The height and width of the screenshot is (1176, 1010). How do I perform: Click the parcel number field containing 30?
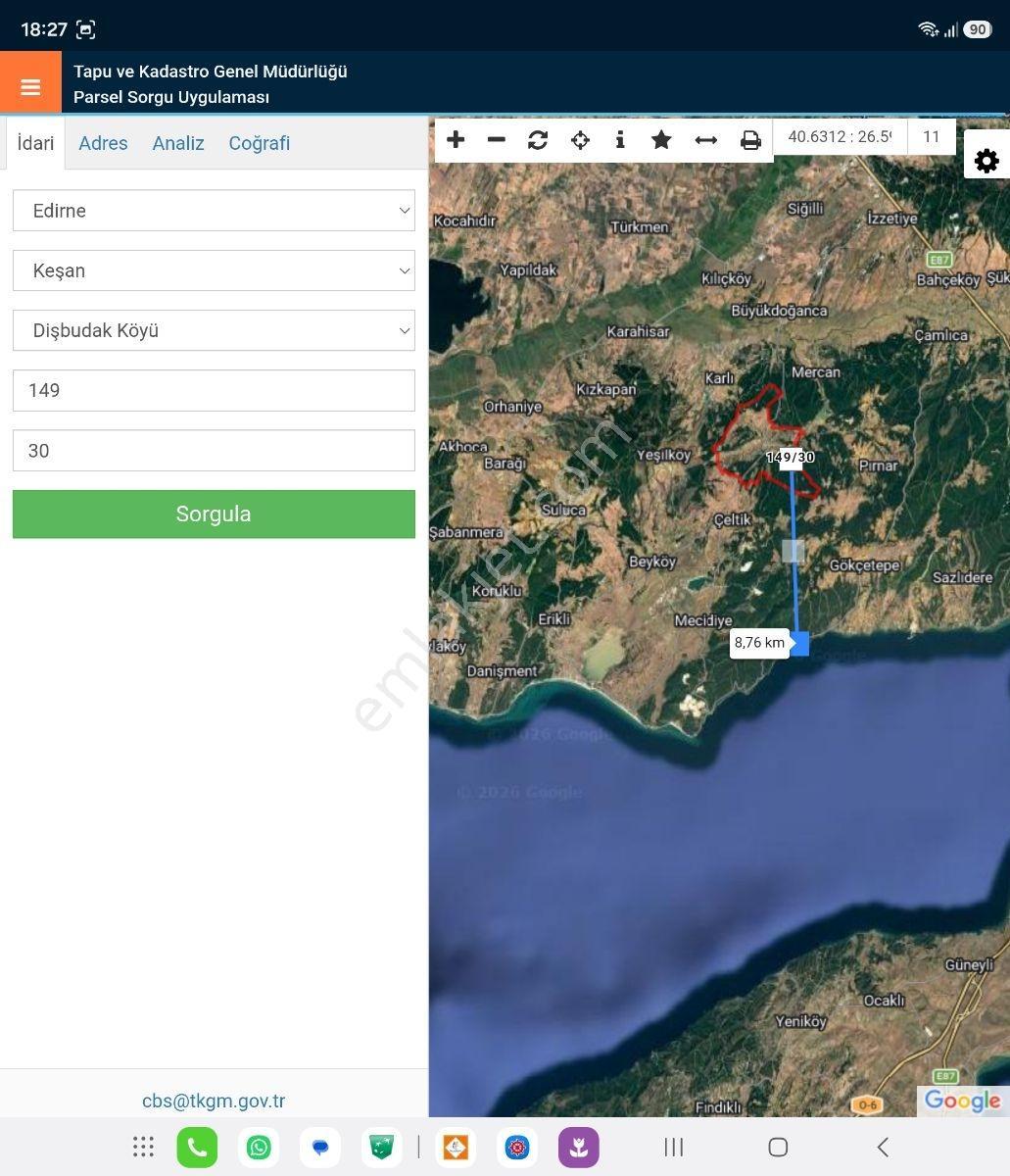click(214, 451)
